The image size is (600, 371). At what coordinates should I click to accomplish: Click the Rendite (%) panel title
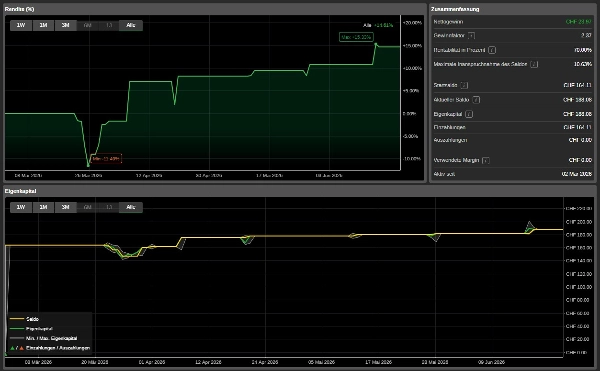(20, 9)
